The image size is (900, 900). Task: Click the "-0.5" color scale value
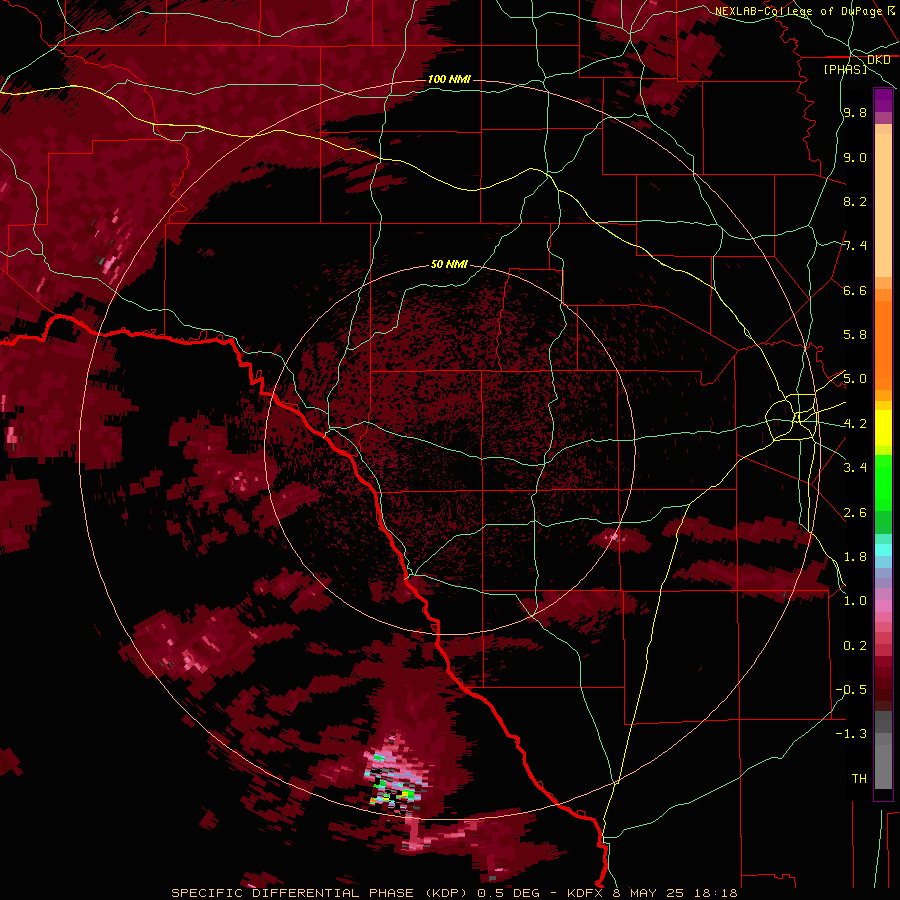tap(851, 690)
